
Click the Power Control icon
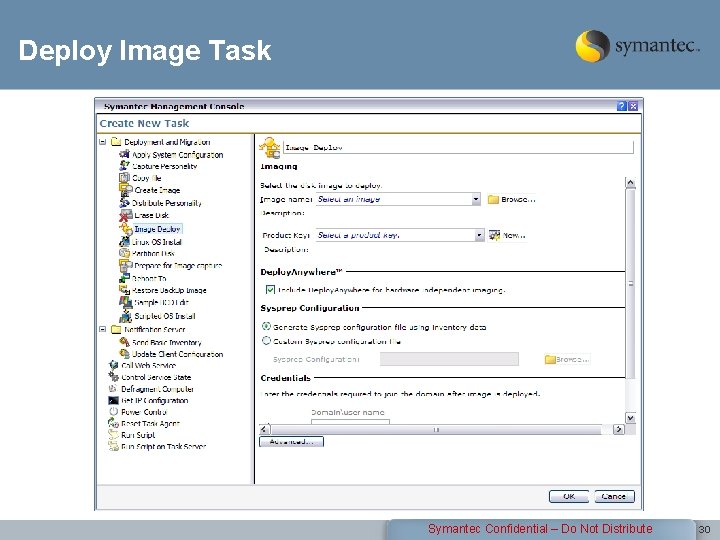pyautogui.click(x=113, y=412)
